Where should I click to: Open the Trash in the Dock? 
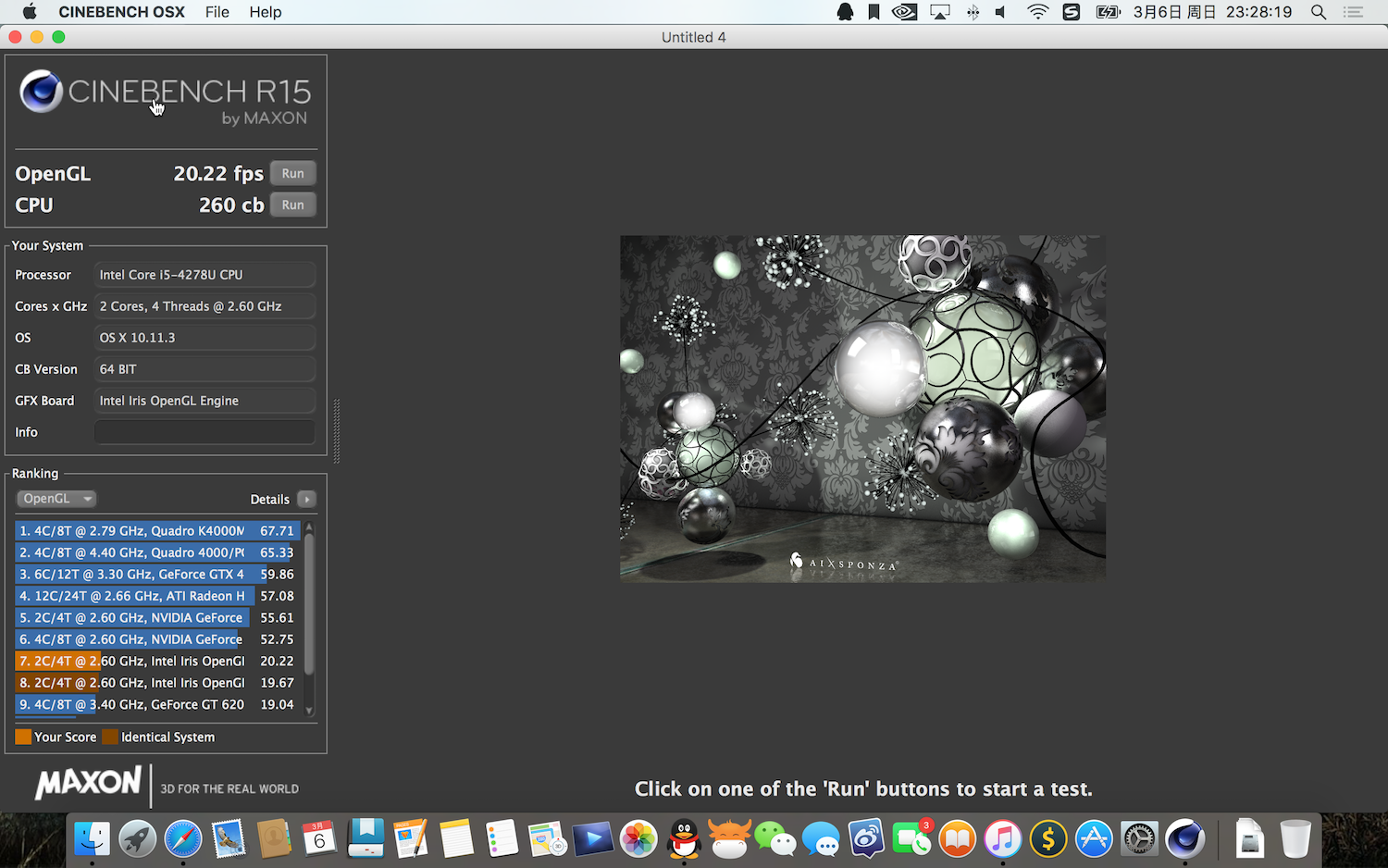(x=1295, y=839)
